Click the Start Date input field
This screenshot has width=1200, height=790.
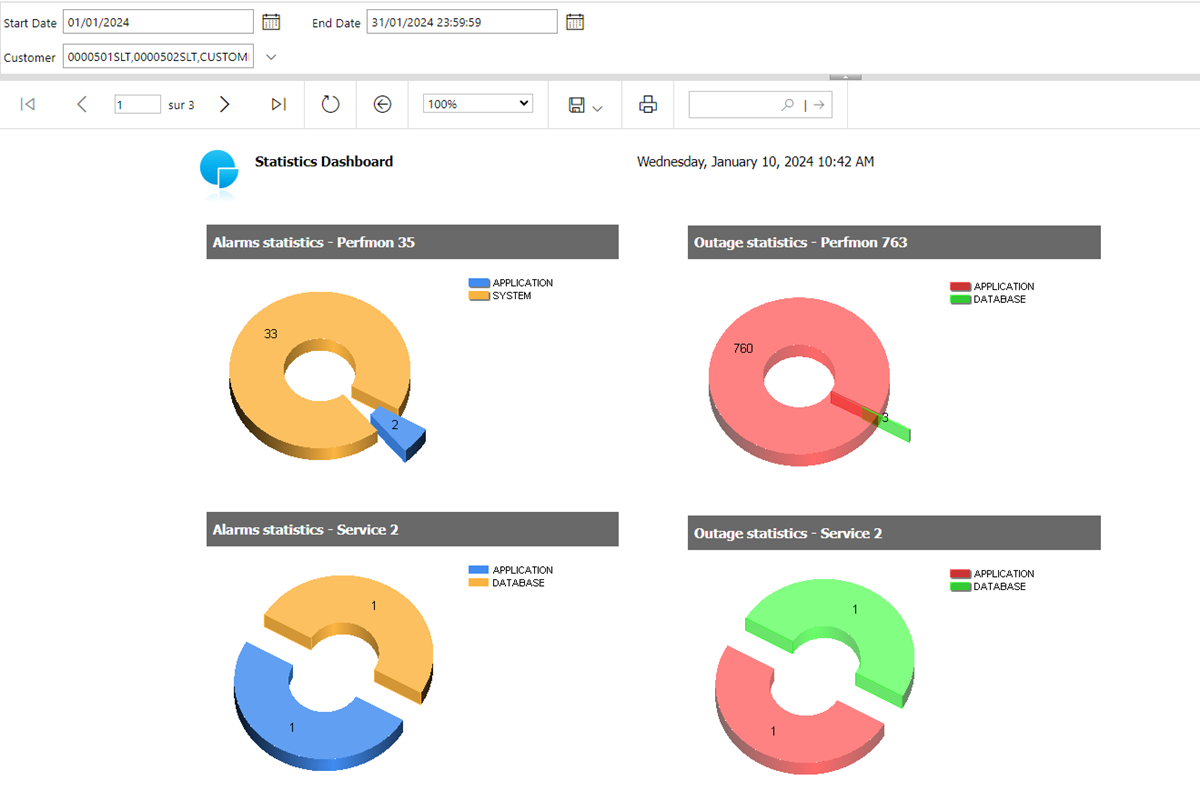(158, 22)
